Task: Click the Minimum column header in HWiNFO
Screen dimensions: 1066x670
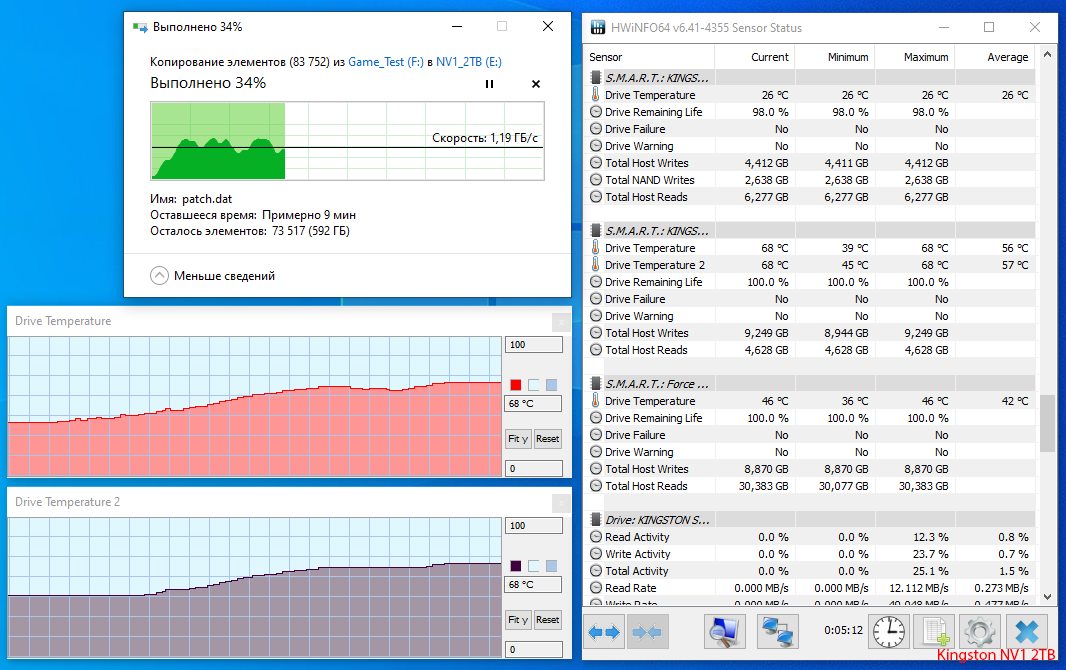Action: pos(834,57)
